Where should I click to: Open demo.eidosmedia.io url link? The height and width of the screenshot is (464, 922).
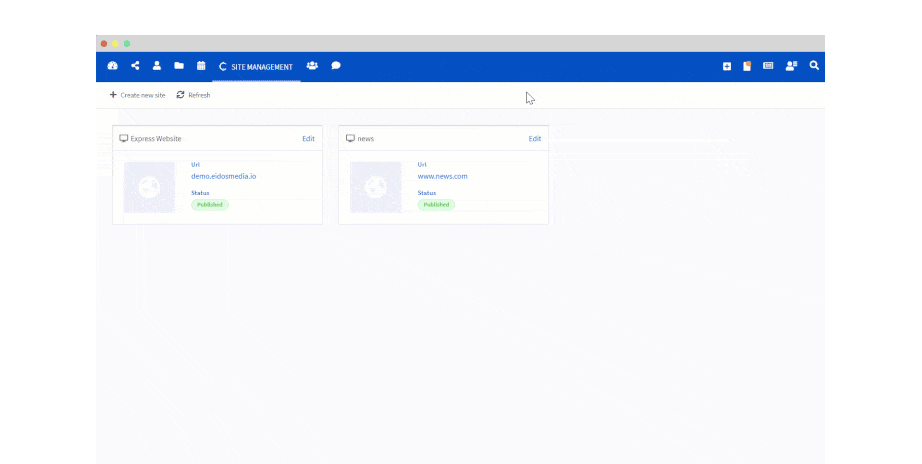pos(223,176)
